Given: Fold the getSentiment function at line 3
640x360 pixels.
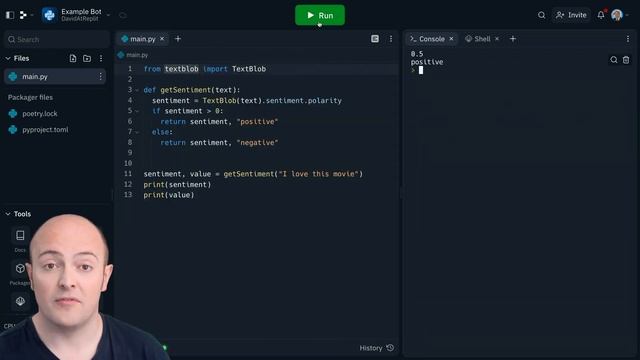Looking at the screenshot, I should pos(137,90).
